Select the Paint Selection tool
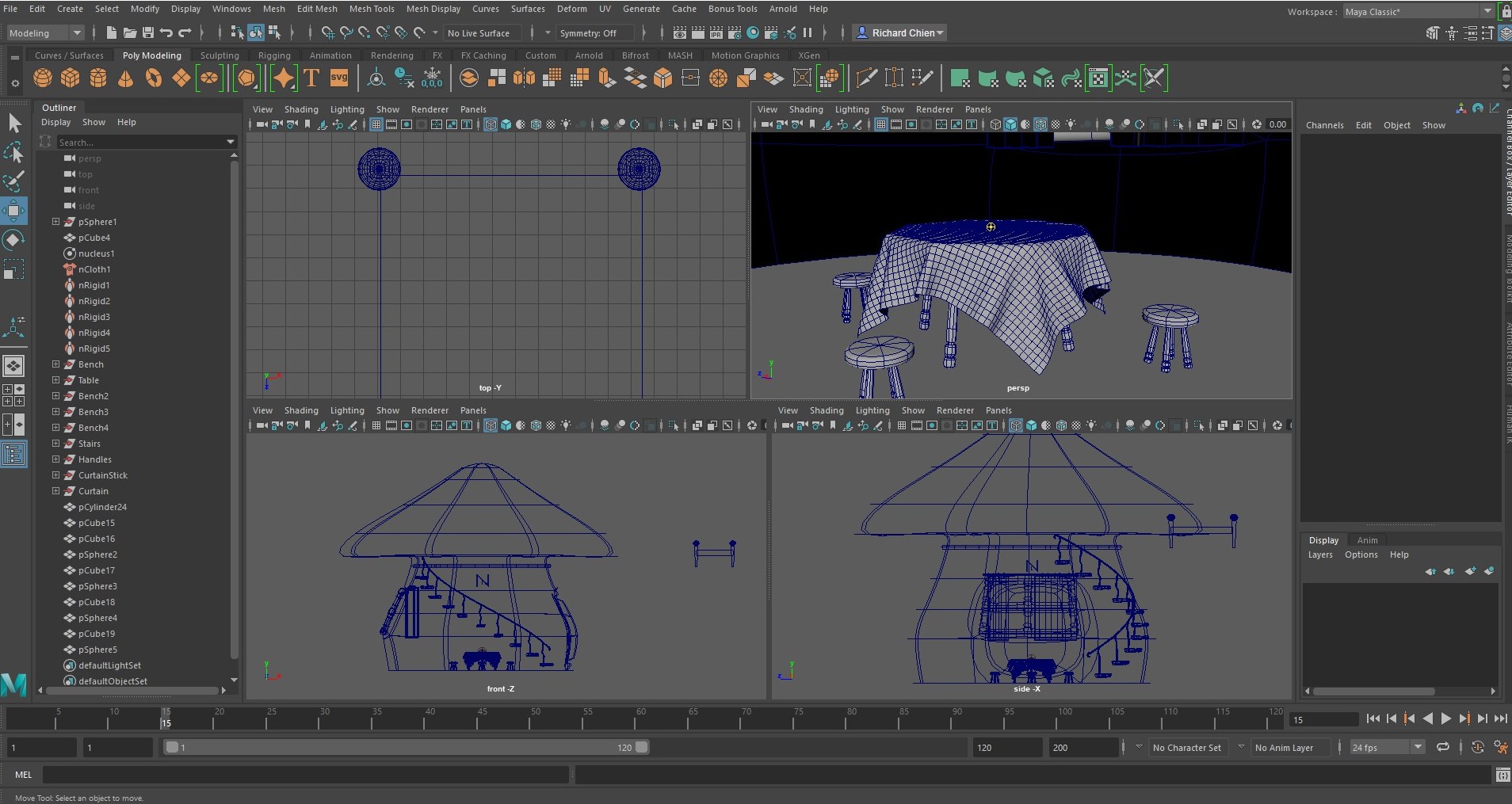The height and width of the screenshot is (804, 1512). pyautogui.click(x=13, y=181)
